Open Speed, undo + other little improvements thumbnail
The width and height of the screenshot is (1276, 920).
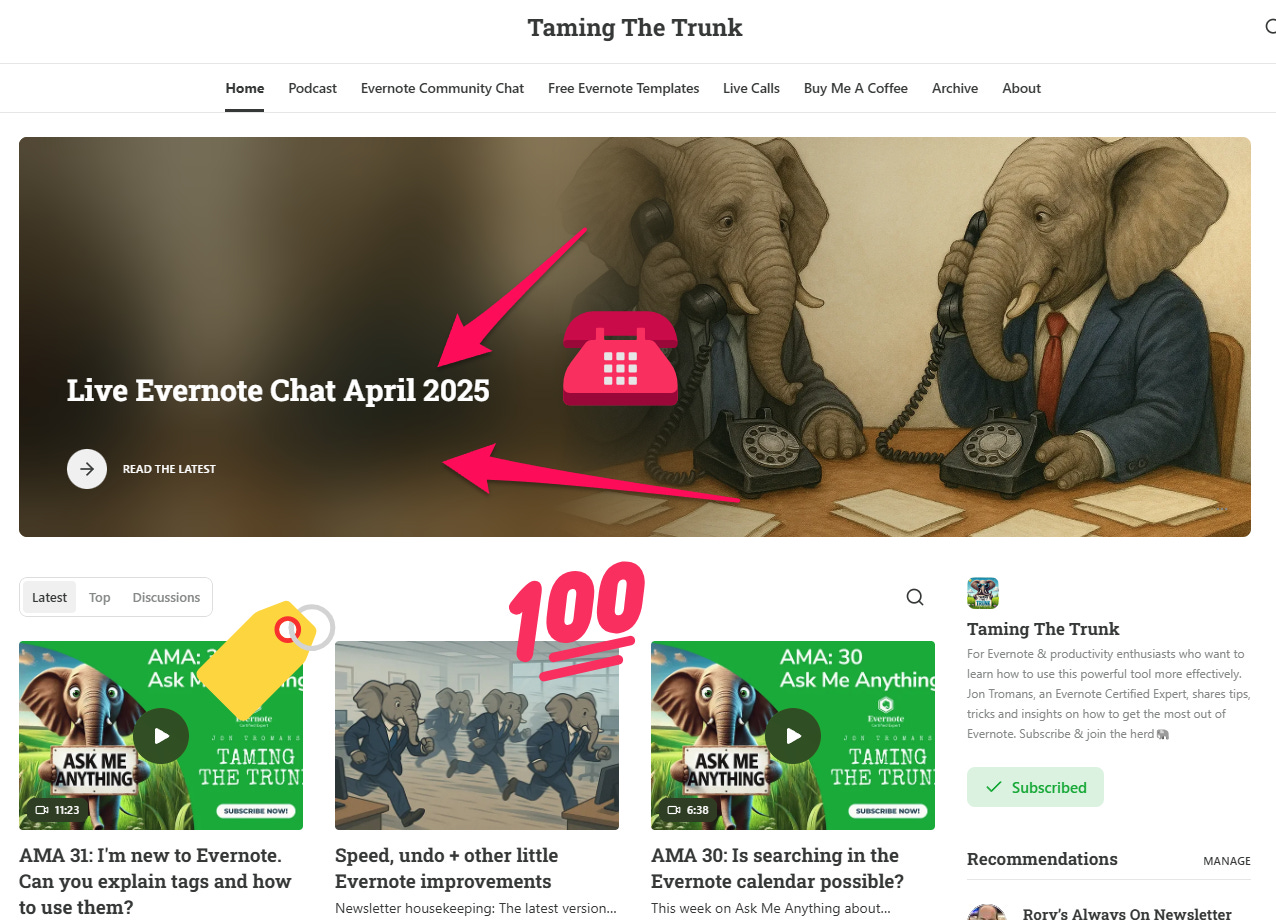477,736
